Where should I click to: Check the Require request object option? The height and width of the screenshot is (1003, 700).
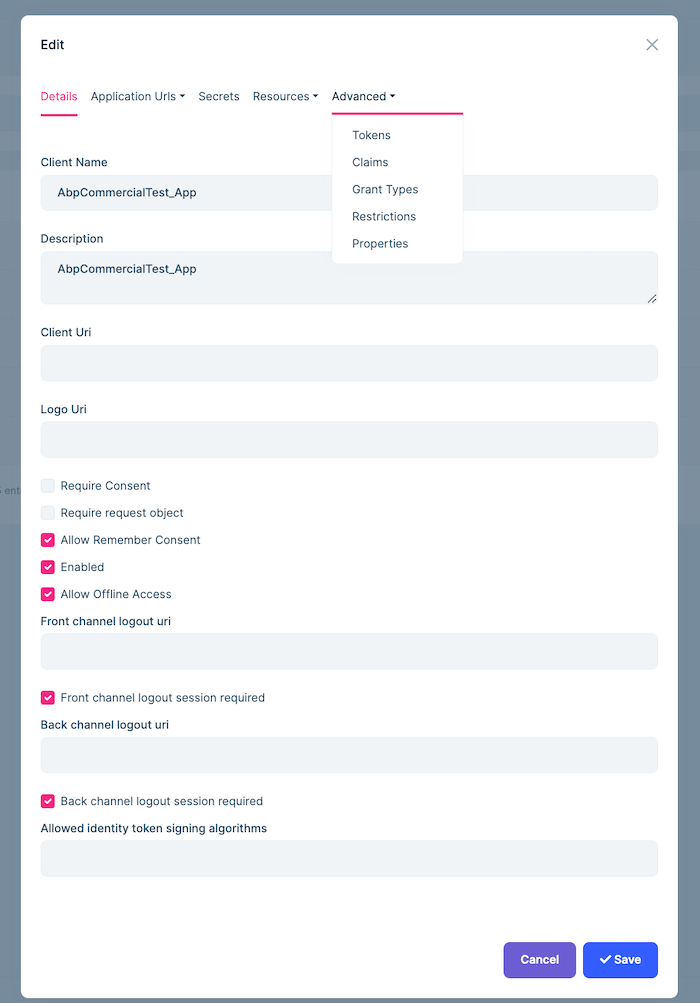tap(46, 512)
